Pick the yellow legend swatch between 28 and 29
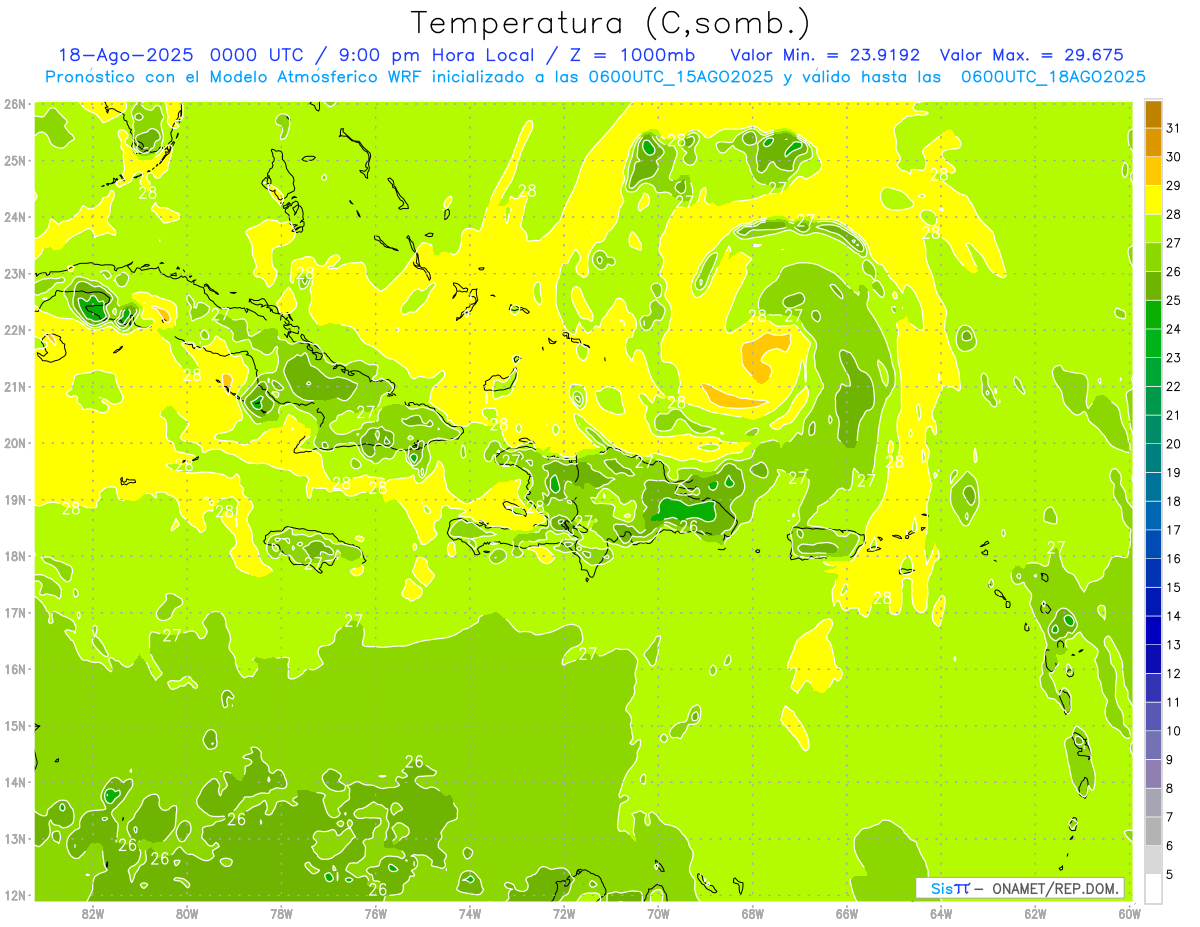1200x927 pixels. click(1153, 200)
